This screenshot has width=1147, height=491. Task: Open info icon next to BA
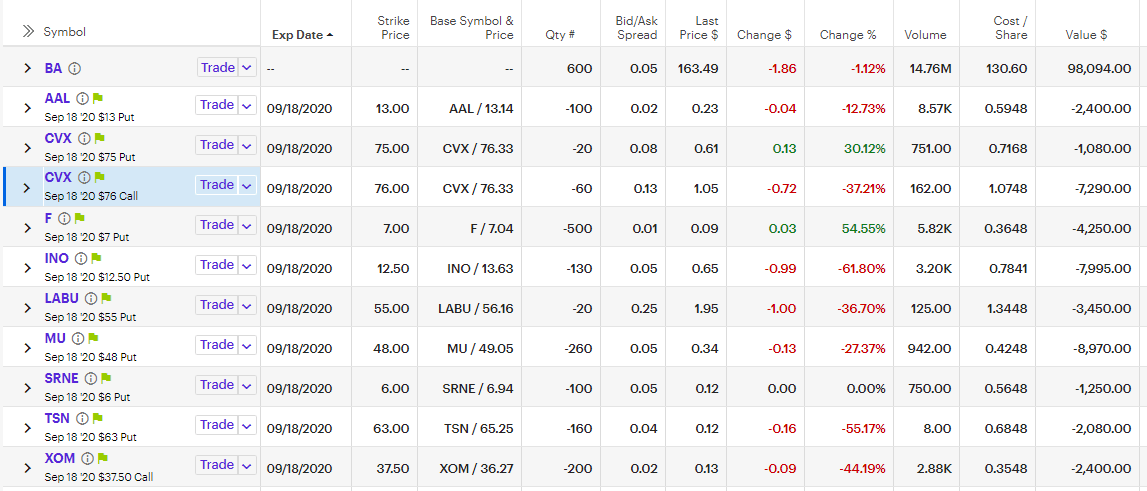pyautogui.click(x=75, y=68)
